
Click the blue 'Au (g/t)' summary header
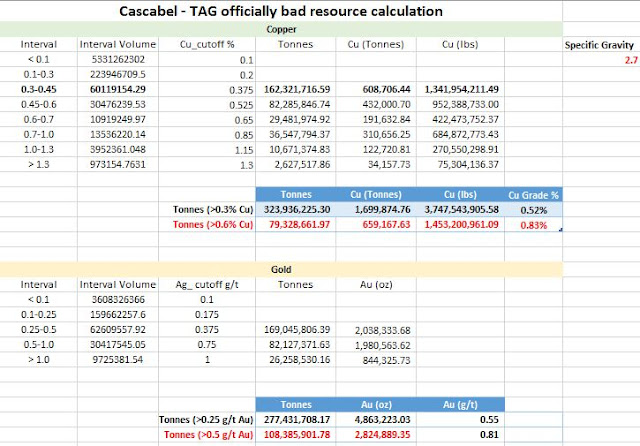460,404
